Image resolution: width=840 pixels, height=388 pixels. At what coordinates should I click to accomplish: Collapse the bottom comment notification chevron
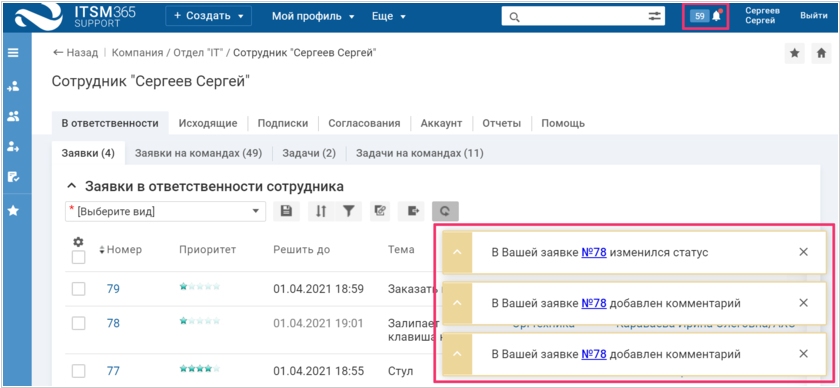click(458, 354)
